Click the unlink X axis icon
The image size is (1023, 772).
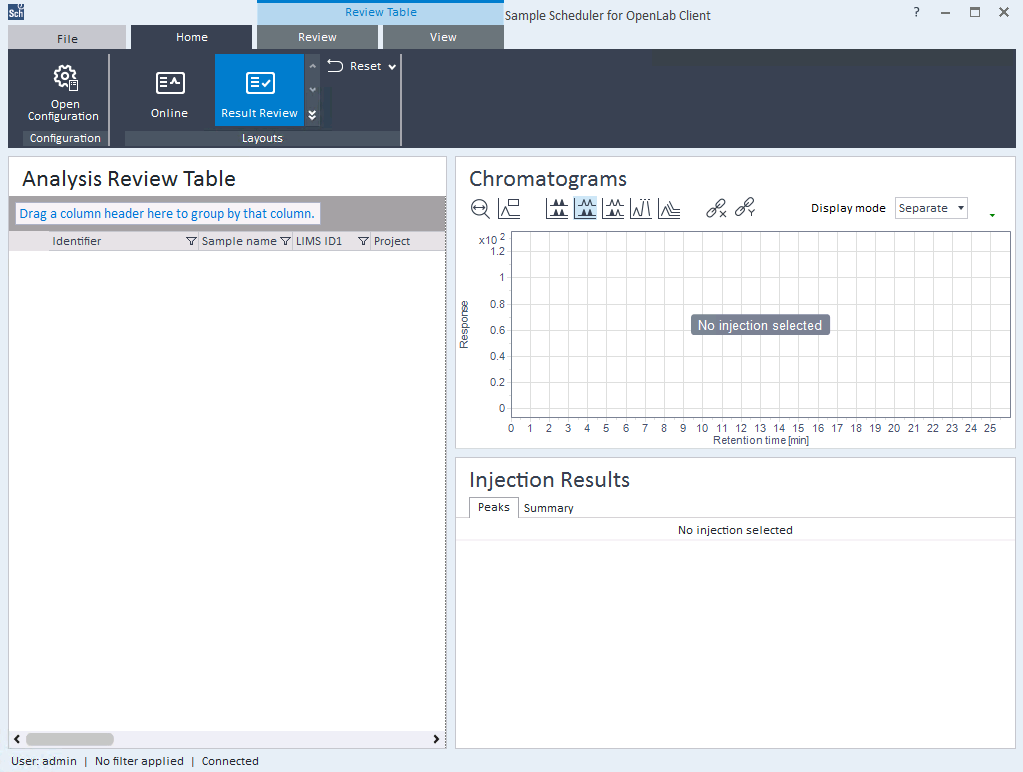(x=716, y=208)
